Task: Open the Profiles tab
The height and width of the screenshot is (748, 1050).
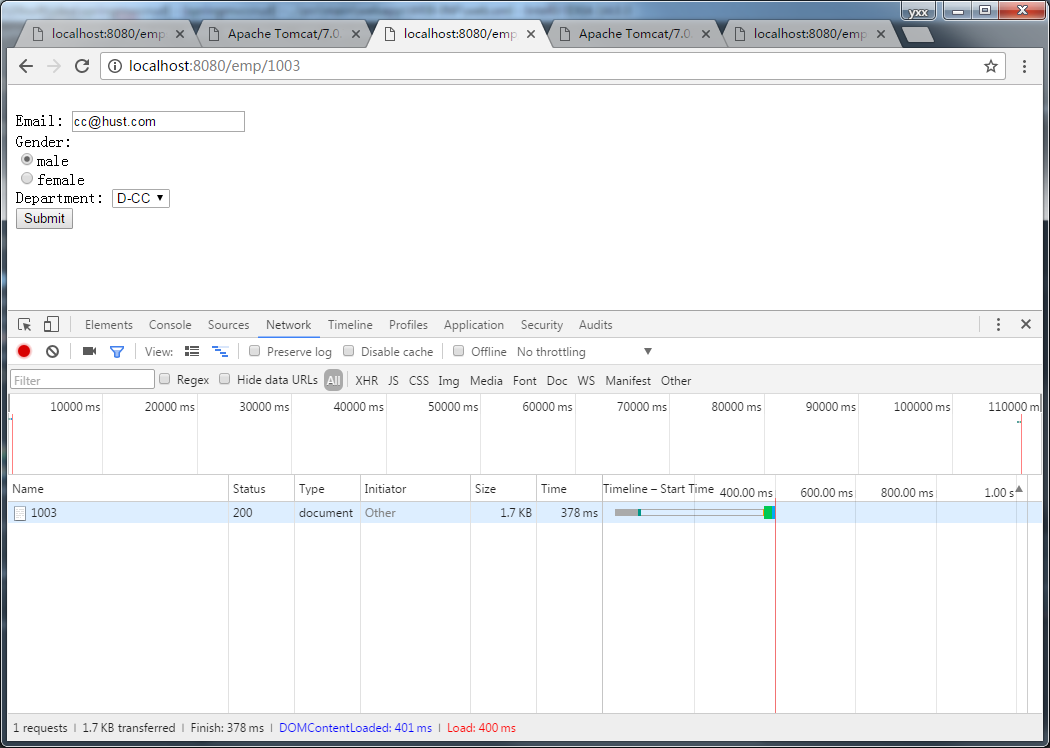Action: [408, 325]
